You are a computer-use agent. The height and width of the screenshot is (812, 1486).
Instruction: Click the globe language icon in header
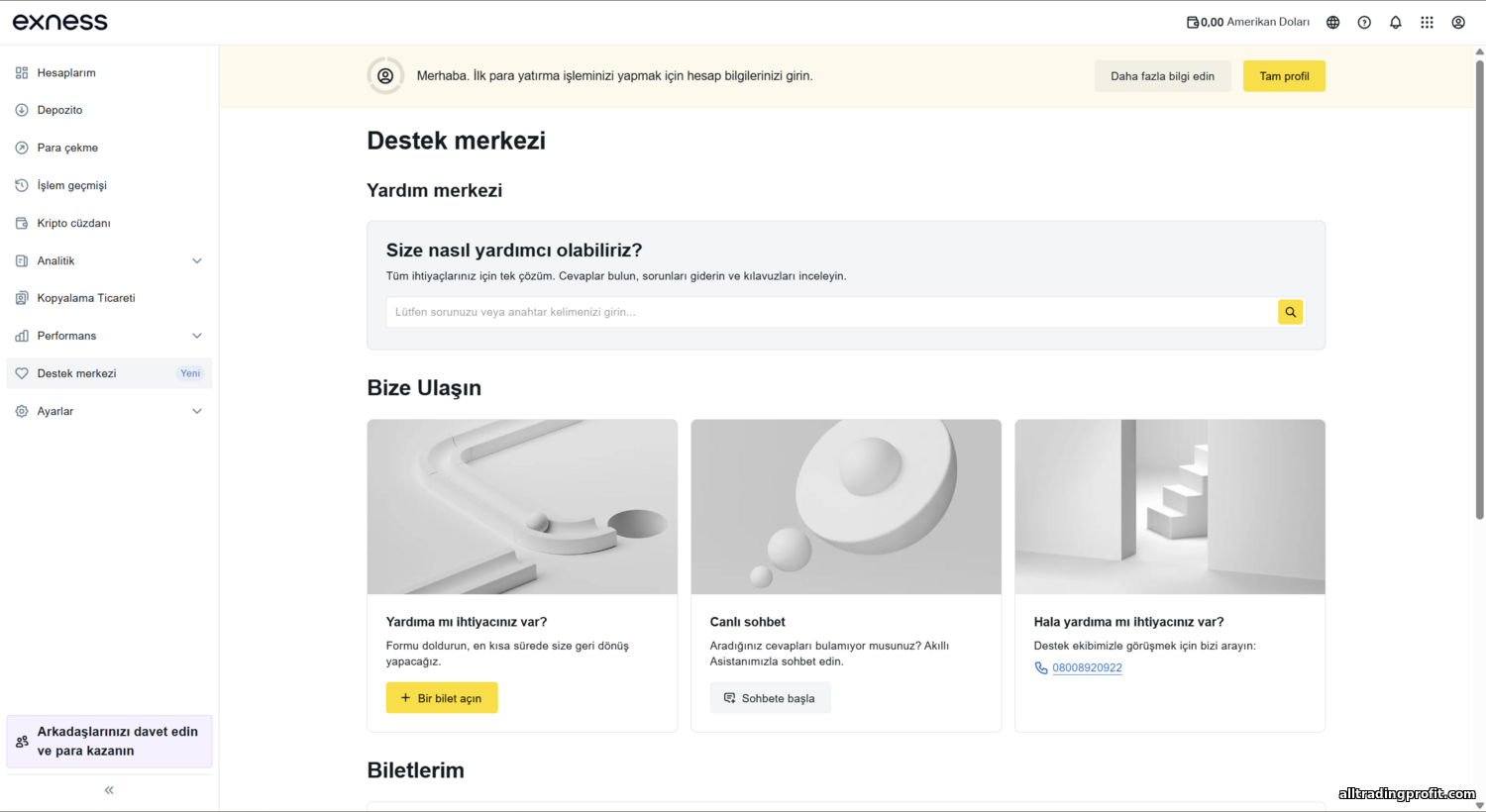click(1332, 22)
